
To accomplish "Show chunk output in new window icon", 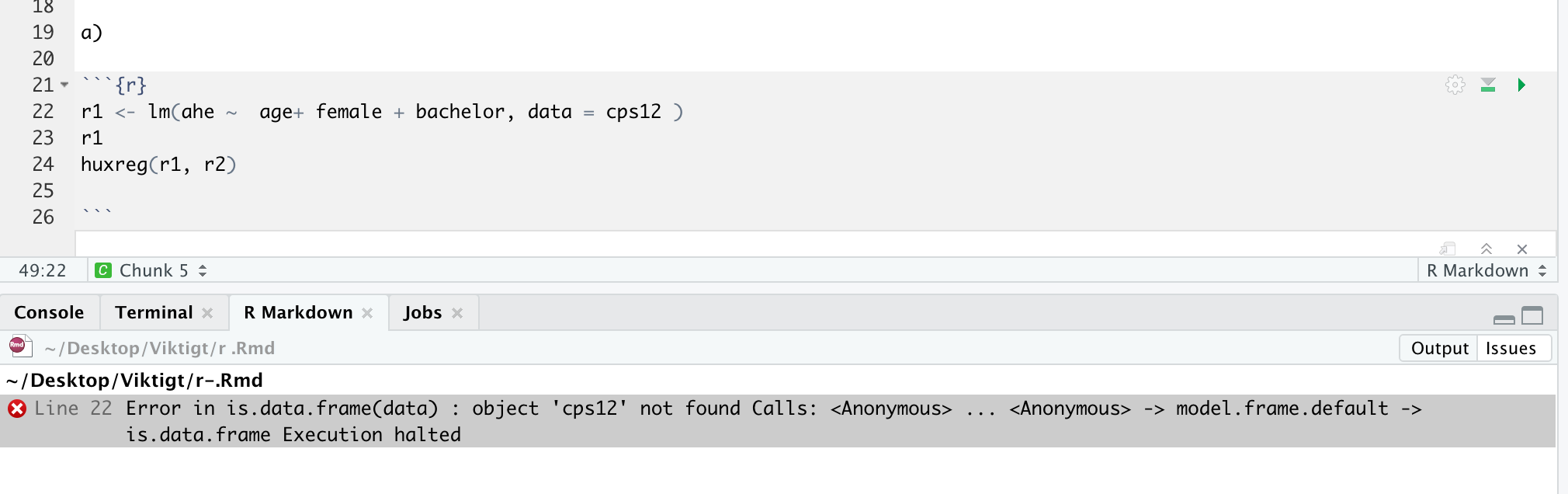I will [1448, 249].
